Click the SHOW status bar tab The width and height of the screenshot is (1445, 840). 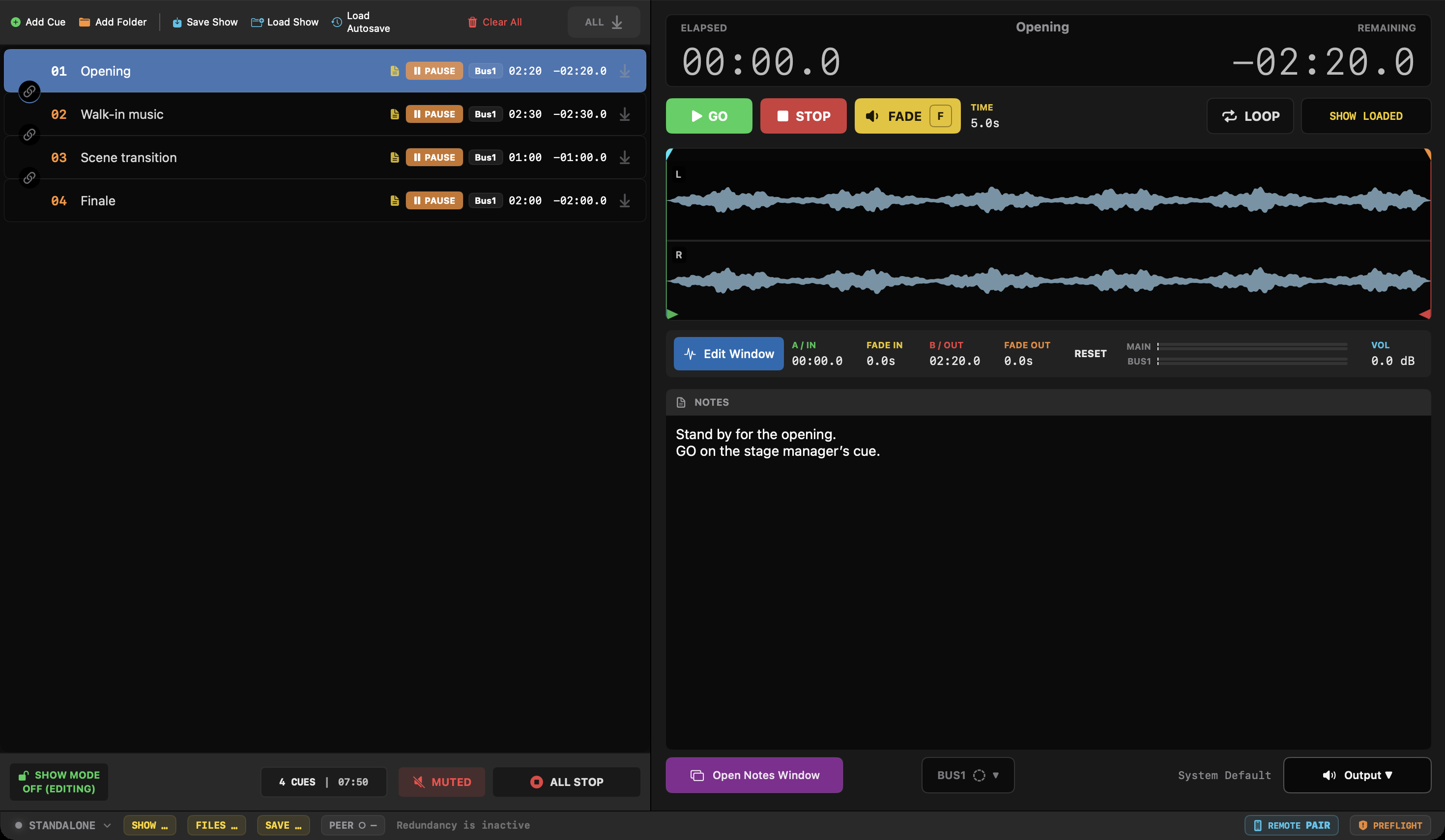click(149, 825)
